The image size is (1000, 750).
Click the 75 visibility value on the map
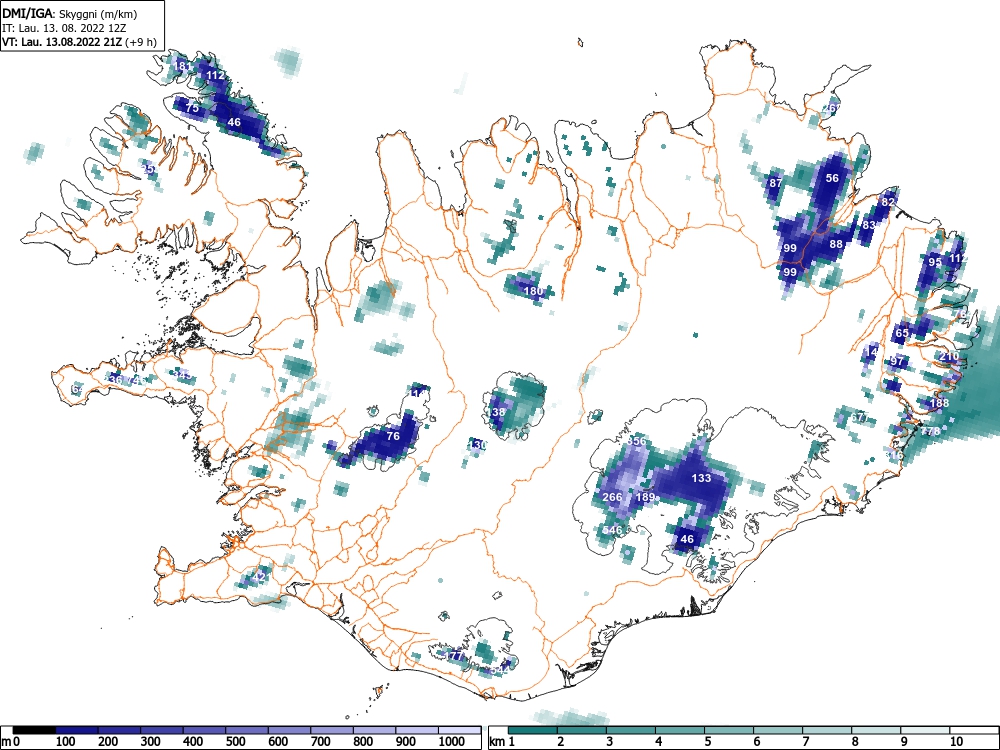tap(192, 108)
